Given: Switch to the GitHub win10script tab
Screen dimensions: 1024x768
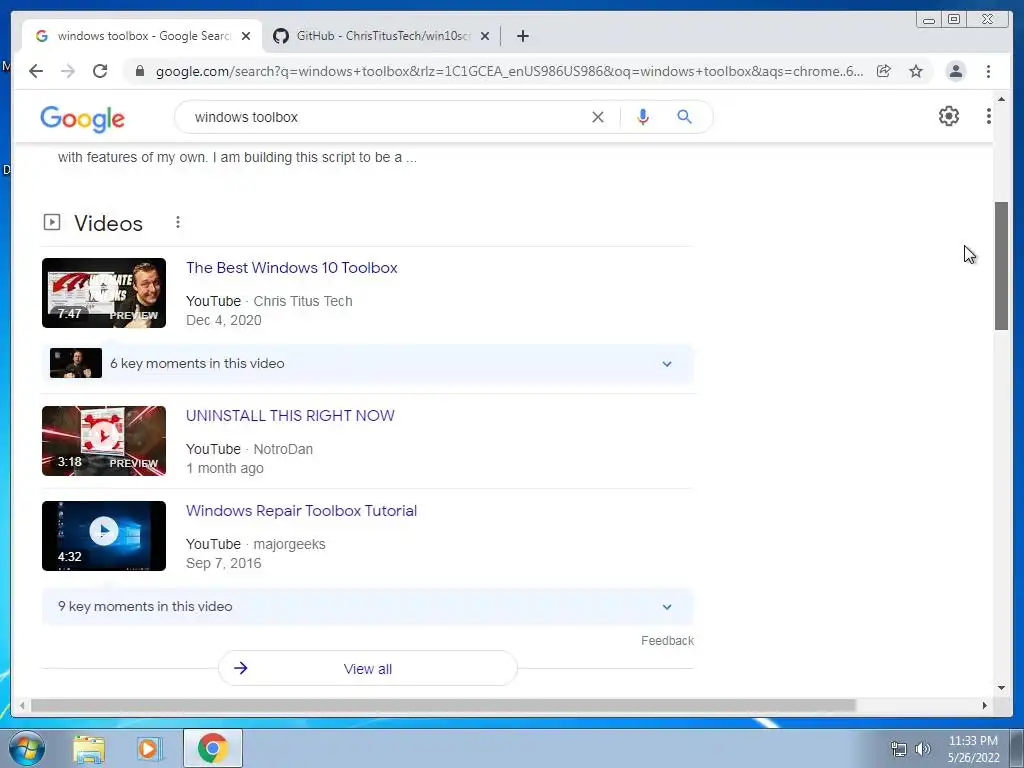Looking at the screenshot, I should tap(382, 36).
